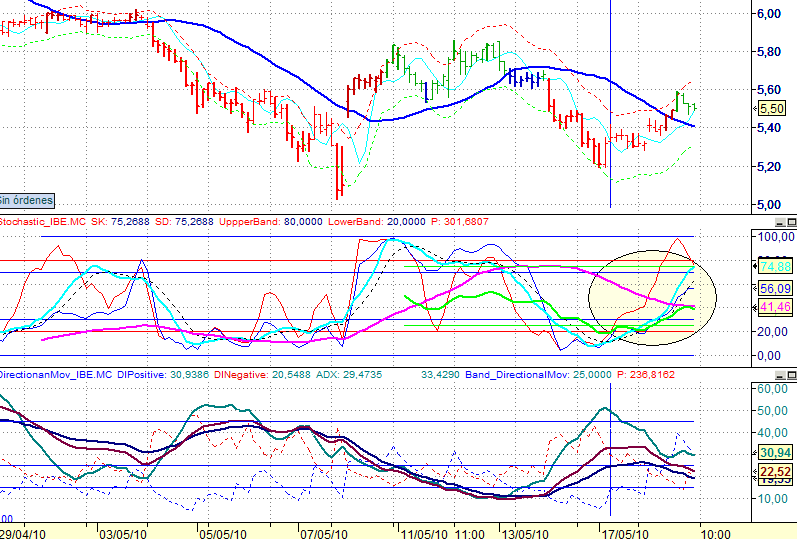Click the 'P: 236,8162' value

coord(646,375)
